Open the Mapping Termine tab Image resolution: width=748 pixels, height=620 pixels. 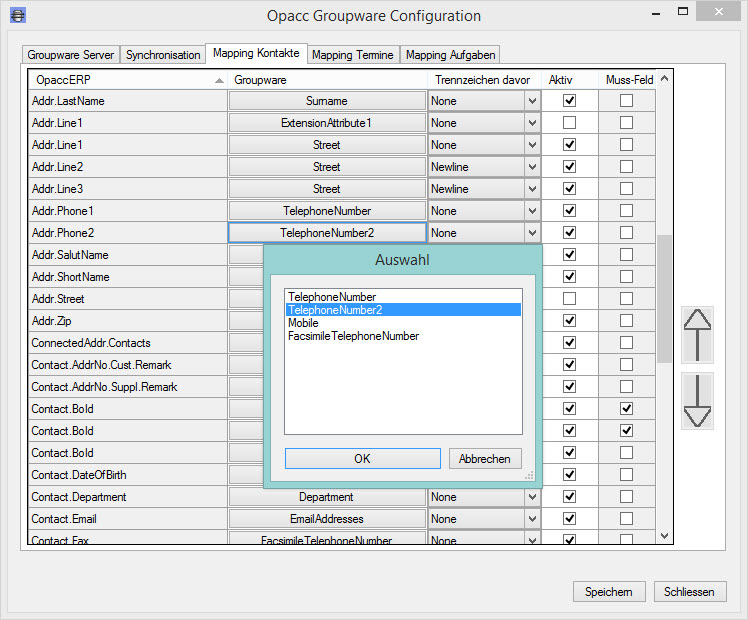353,55
